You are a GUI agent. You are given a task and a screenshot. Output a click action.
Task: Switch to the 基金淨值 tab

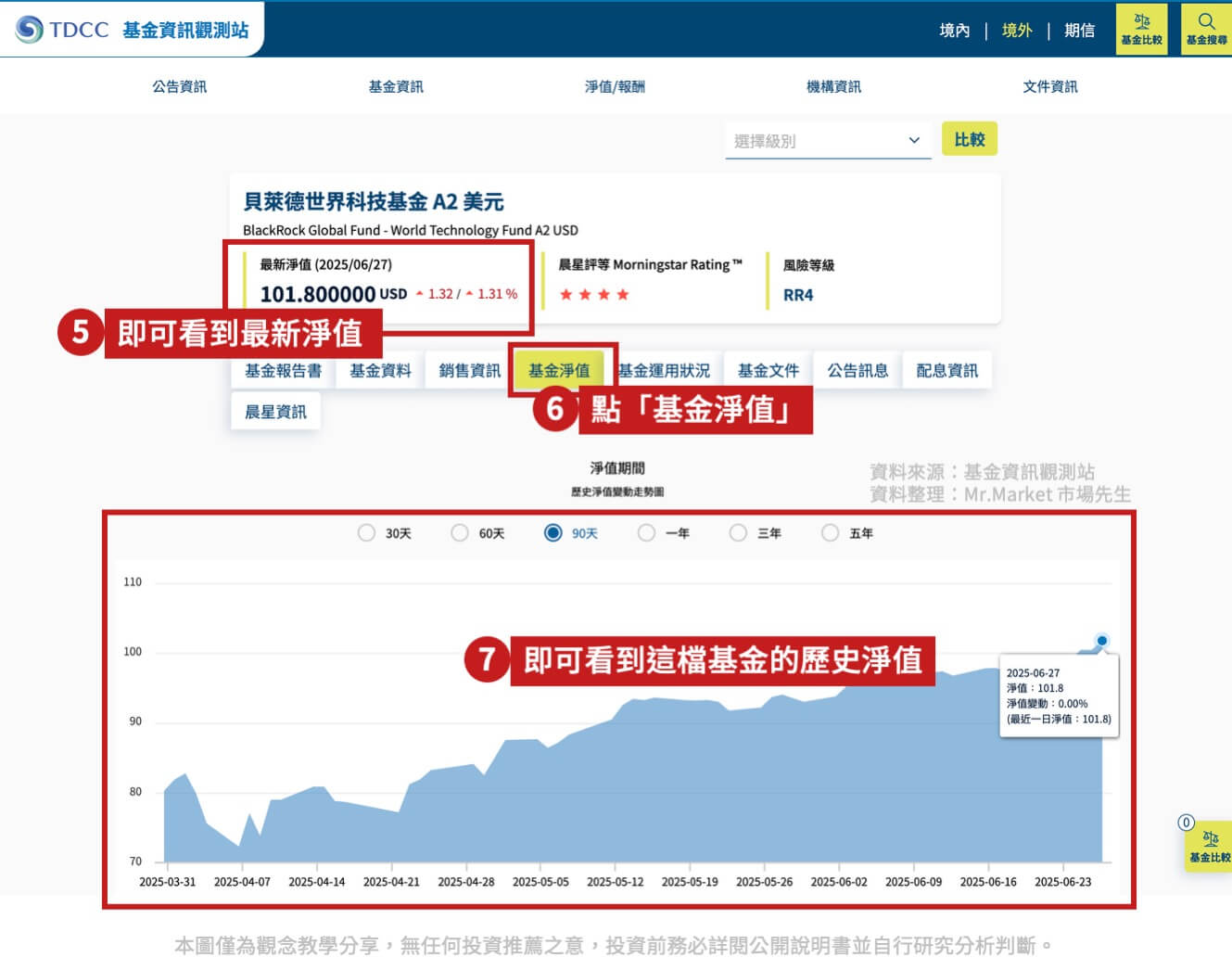click(x=559, y=371)
